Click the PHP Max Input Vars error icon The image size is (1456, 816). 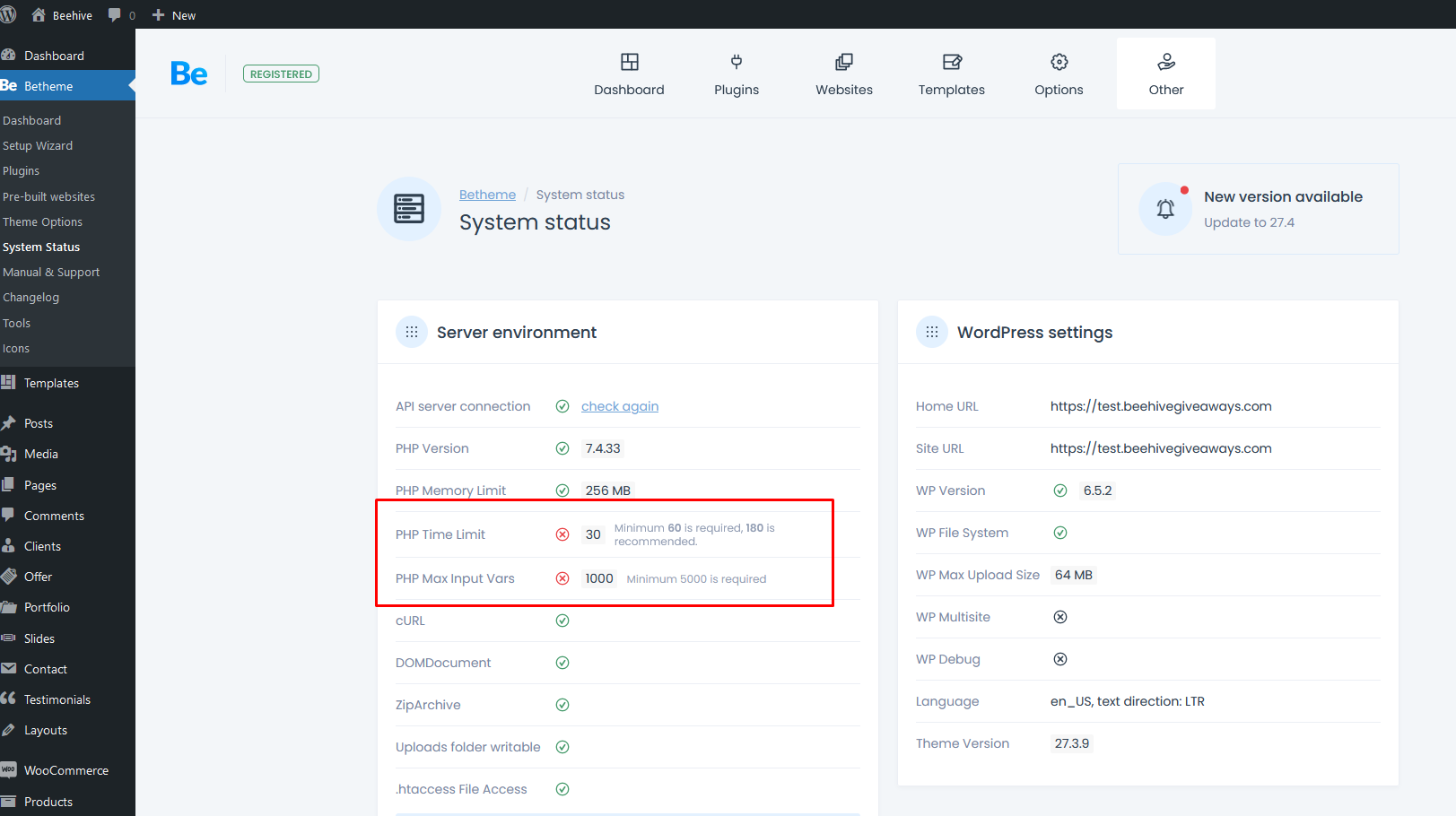point(562,578)
